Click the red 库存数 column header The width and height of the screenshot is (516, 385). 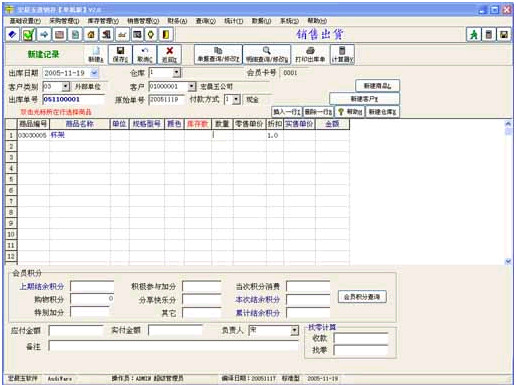pyautogui.click(x=198, y=124)
